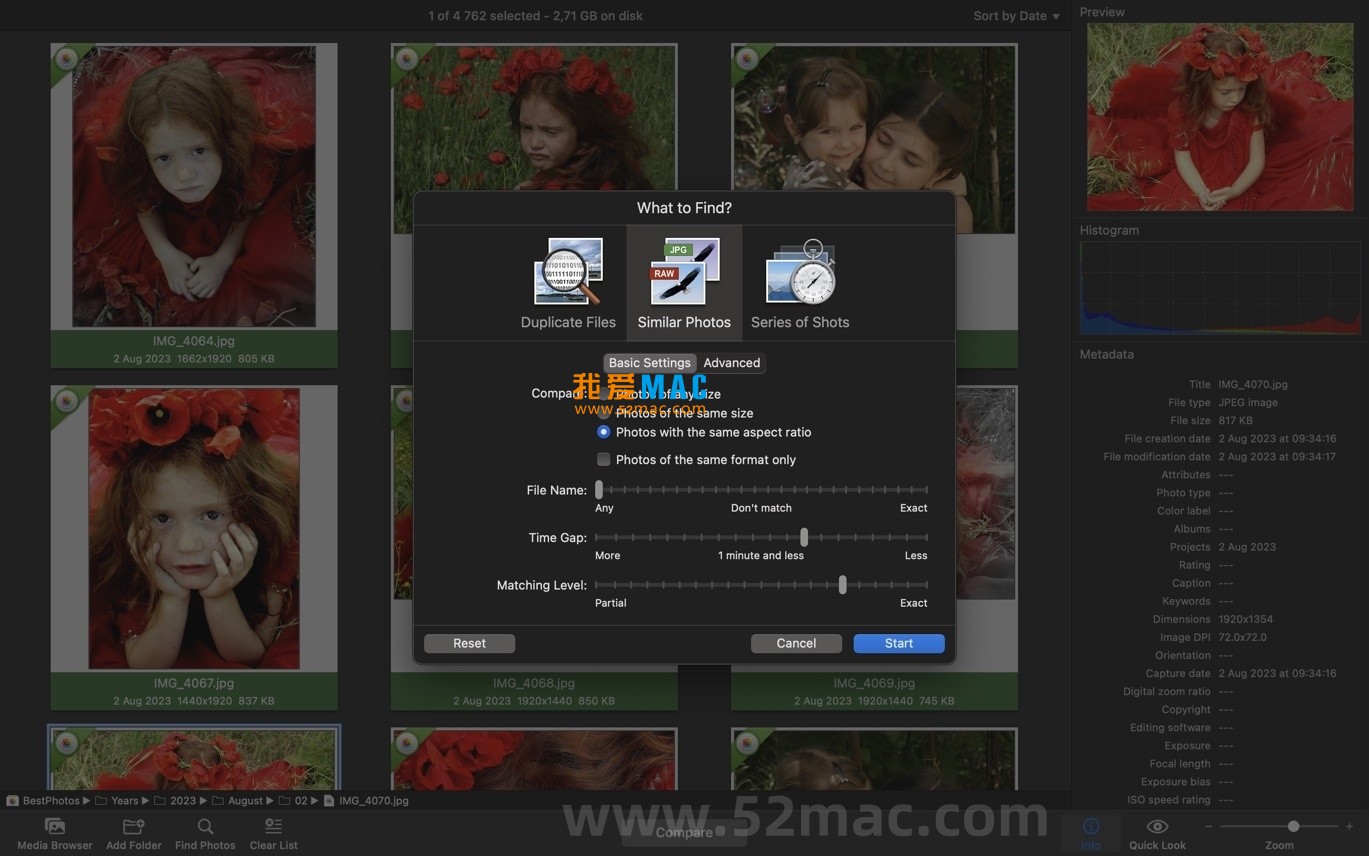Image resolution: width=1369 pixels, height=856 pixels.
Task: Navigate to 2023 in the breadcrumb path
Action: pos(183,800)
